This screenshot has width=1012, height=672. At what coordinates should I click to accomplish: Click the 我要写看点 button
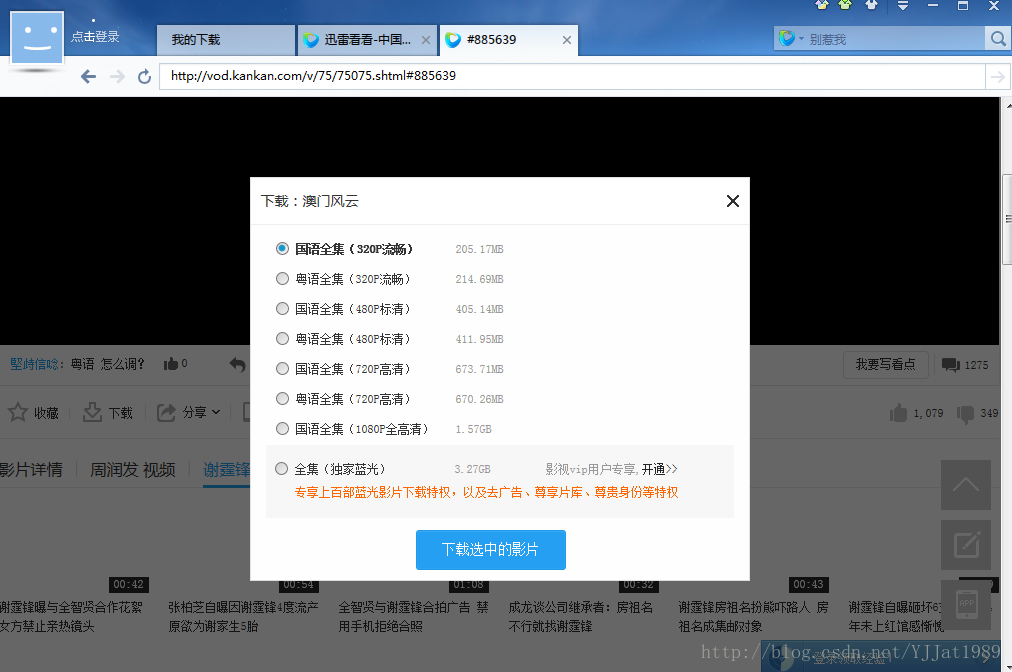point(886,365)
